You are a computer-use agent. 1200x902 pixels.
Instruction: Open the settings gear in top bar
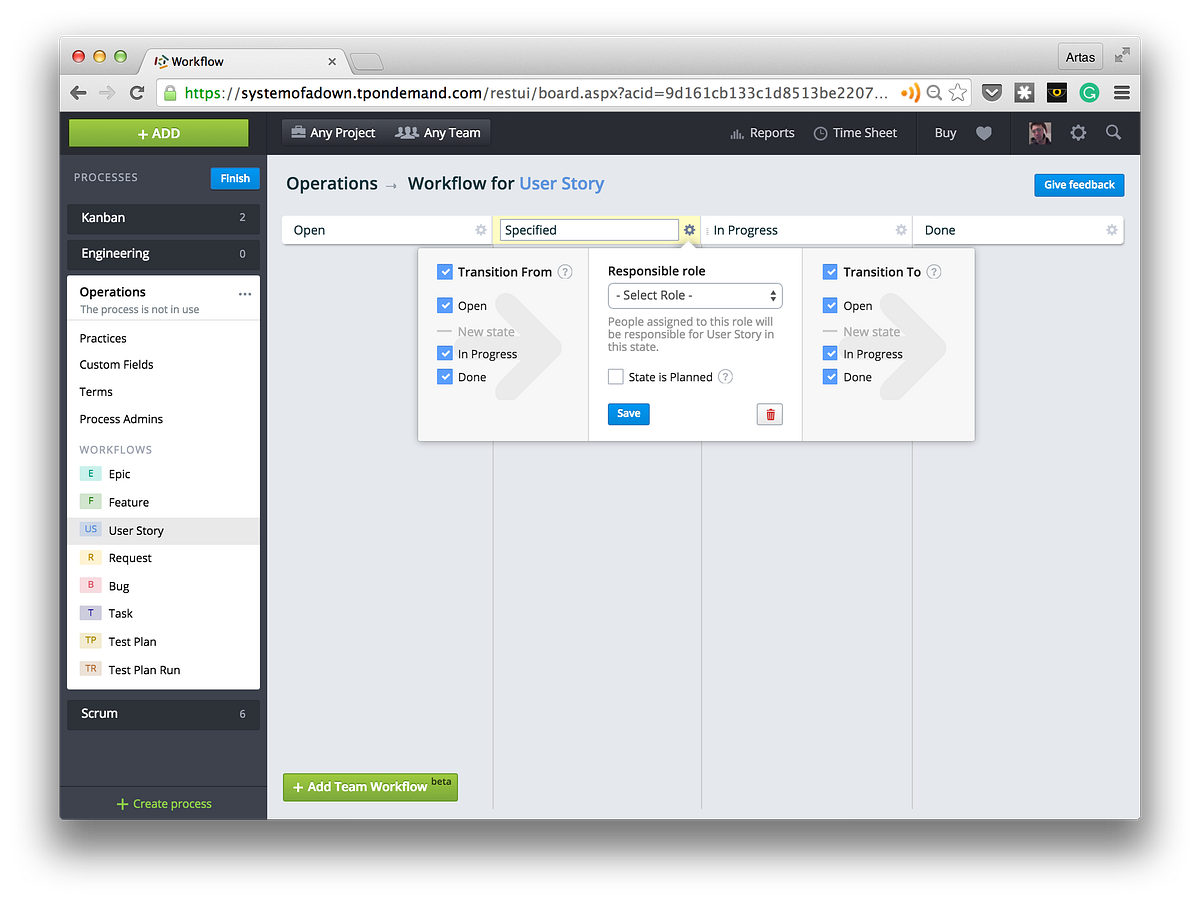(1078, 132)
